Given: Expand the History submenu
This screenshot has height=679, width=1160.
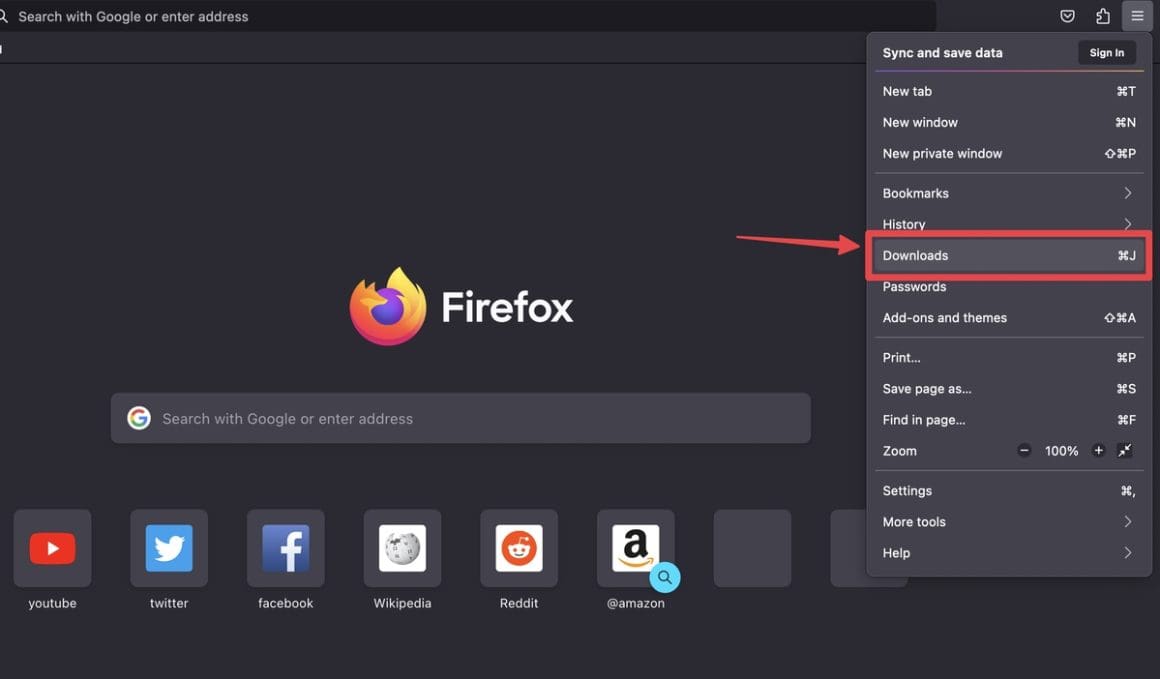Looking at the screenshot, I should click(1008, 224).
